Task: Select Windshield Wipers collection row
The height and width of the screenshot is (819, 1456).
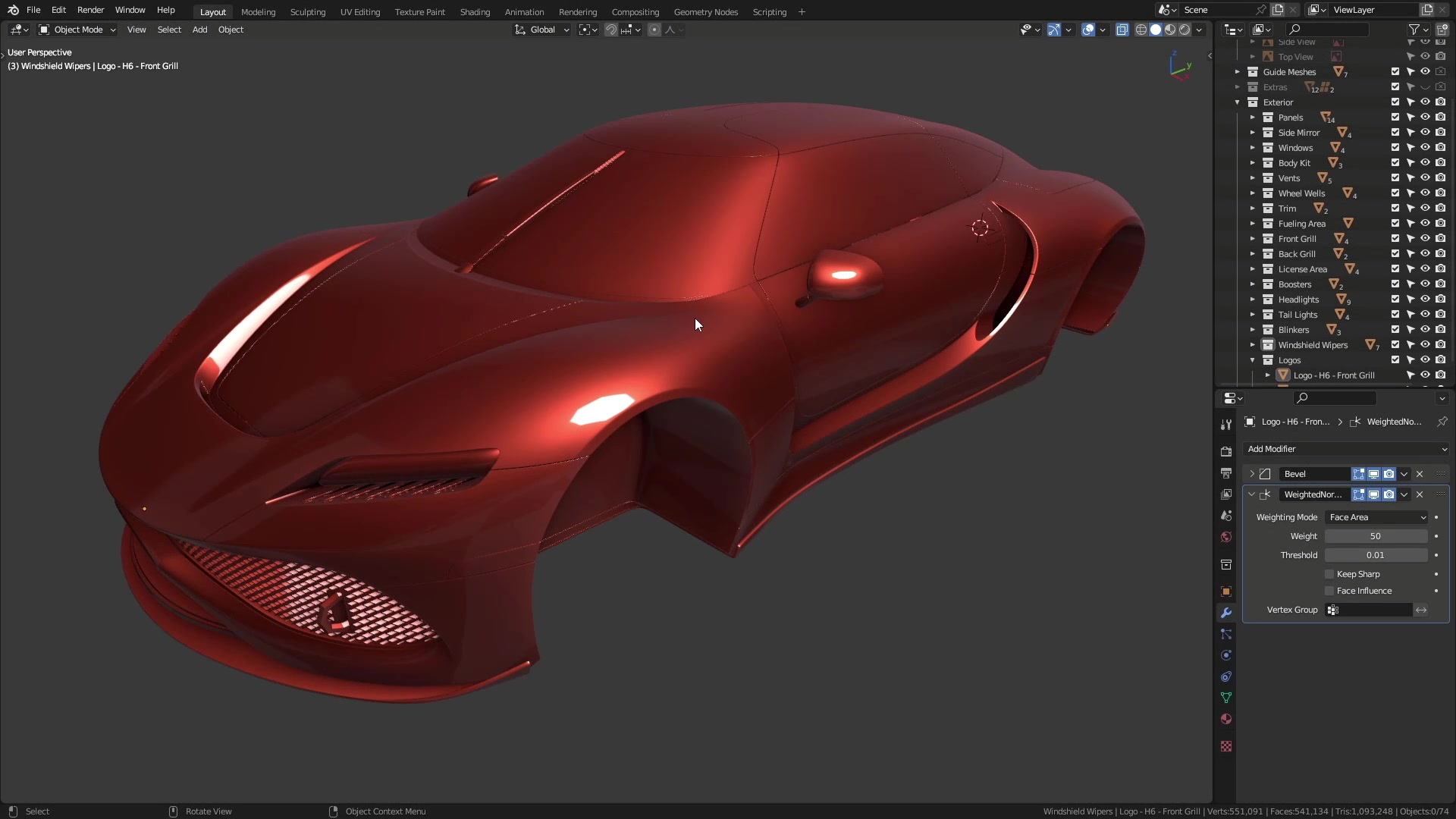Action: [x=1312, y=345]
